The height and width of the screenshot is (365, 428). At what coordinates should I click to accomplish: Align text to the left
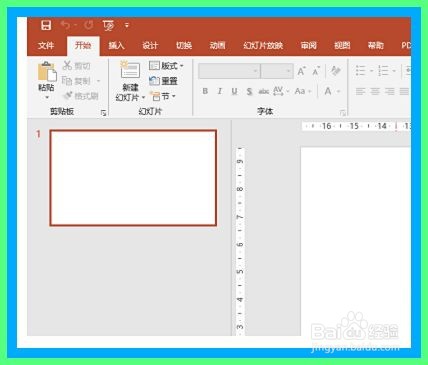360,91
